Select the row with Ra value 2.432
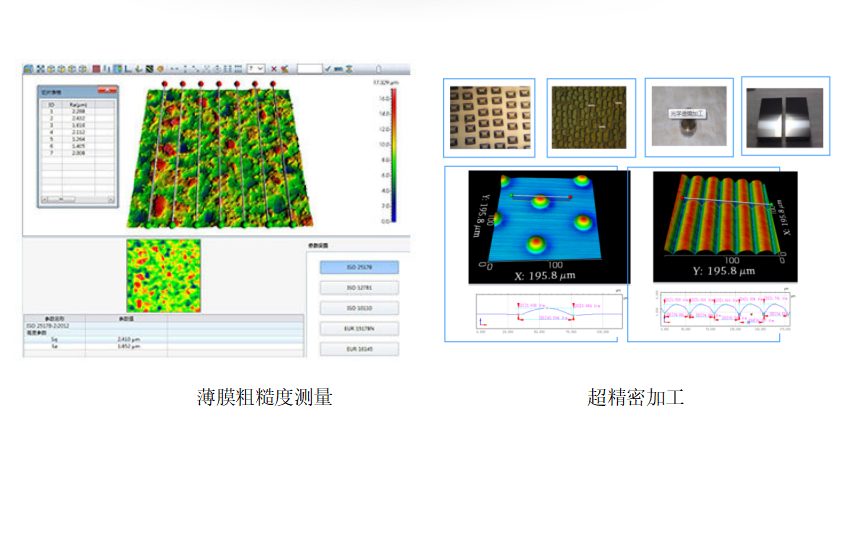Viewport: 851px width, 535px height. [78, 118]
